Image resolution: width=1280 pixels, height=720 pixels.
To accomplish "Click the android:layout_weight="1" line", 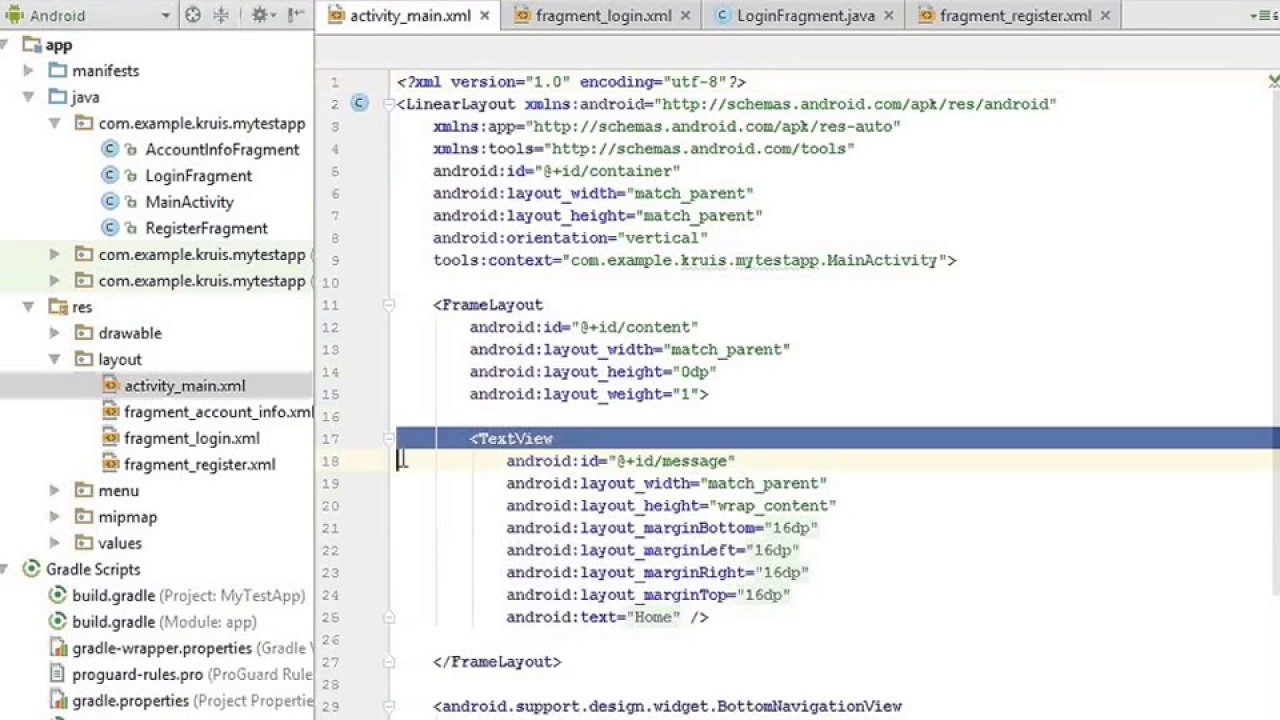I will [589, 394].
